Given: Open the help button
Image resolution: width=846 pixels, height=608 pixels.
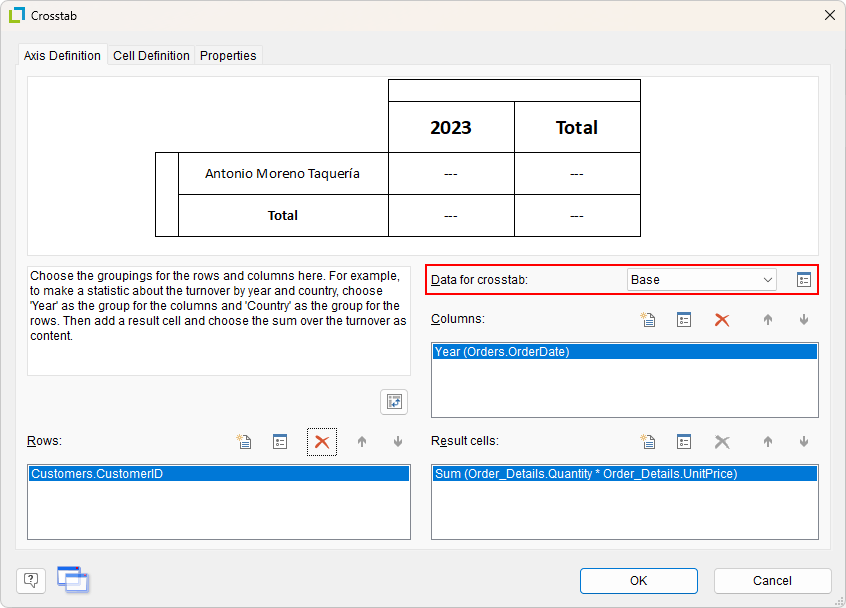Looking at the screenshot, I should click(x=31, y=580).
